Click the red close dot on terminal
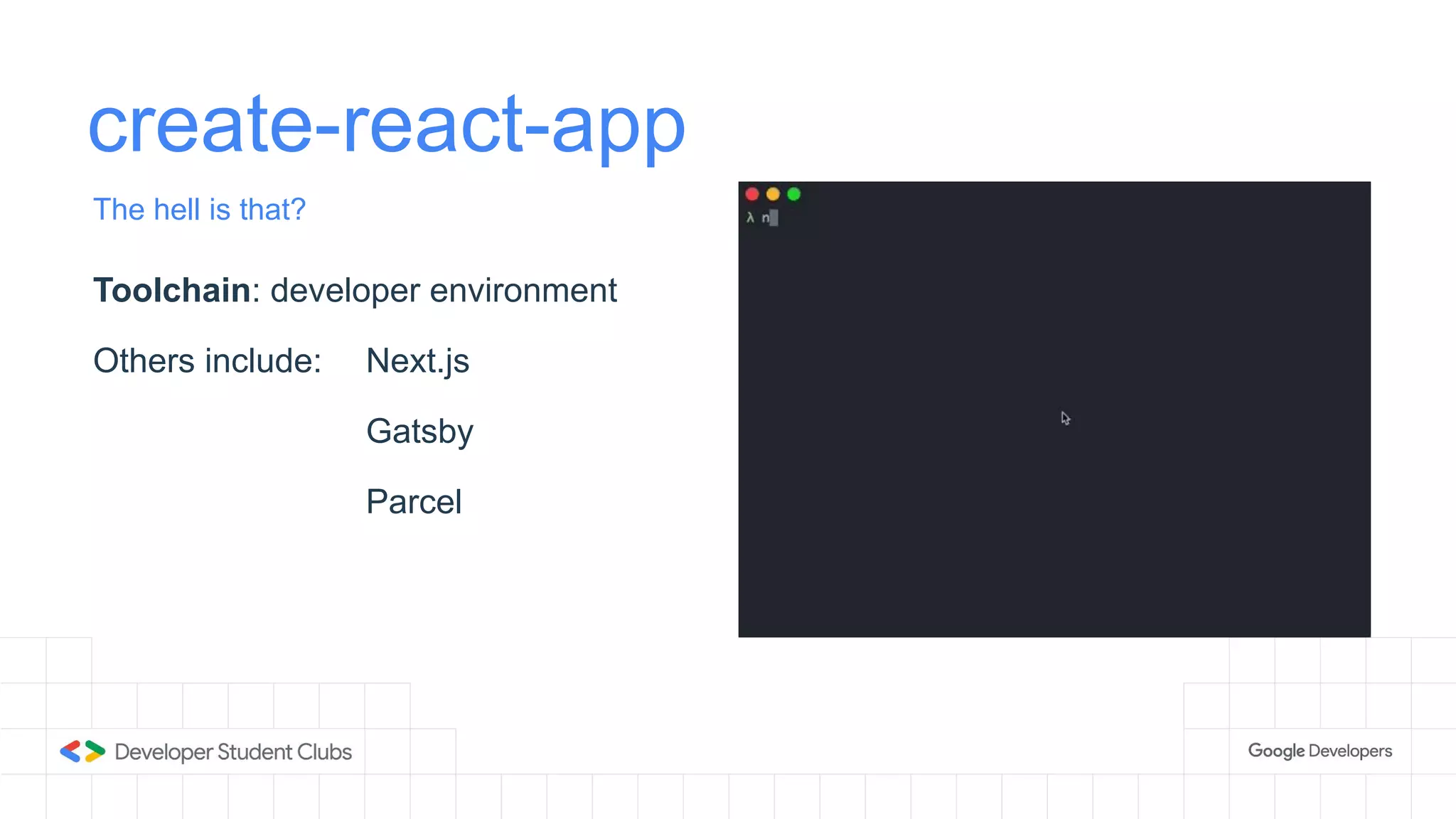Viewport: 1456px width, 819px height. [x=752, y=194]
